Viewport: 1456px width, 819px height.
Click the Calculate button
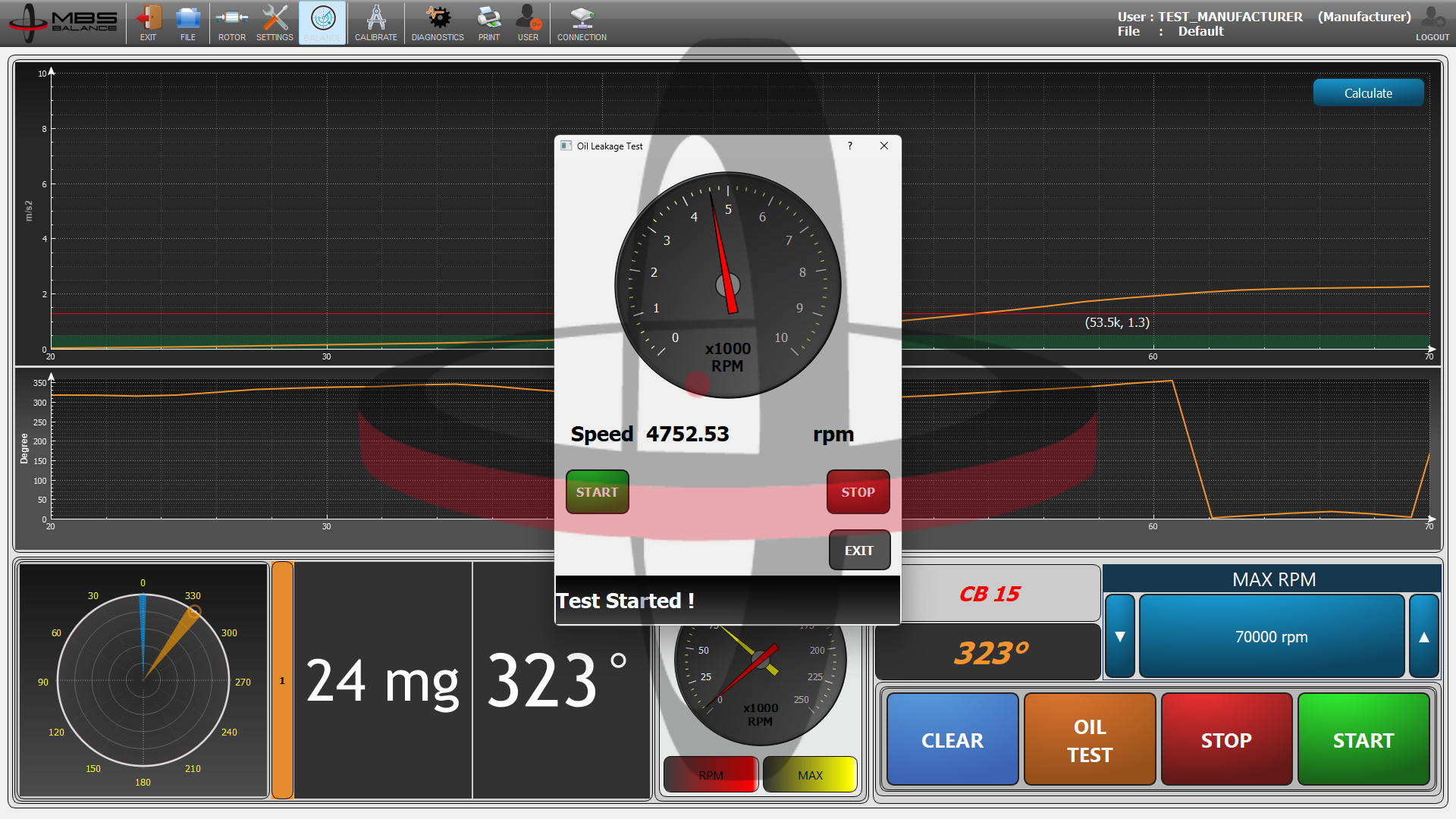[x=1368, y=93]
